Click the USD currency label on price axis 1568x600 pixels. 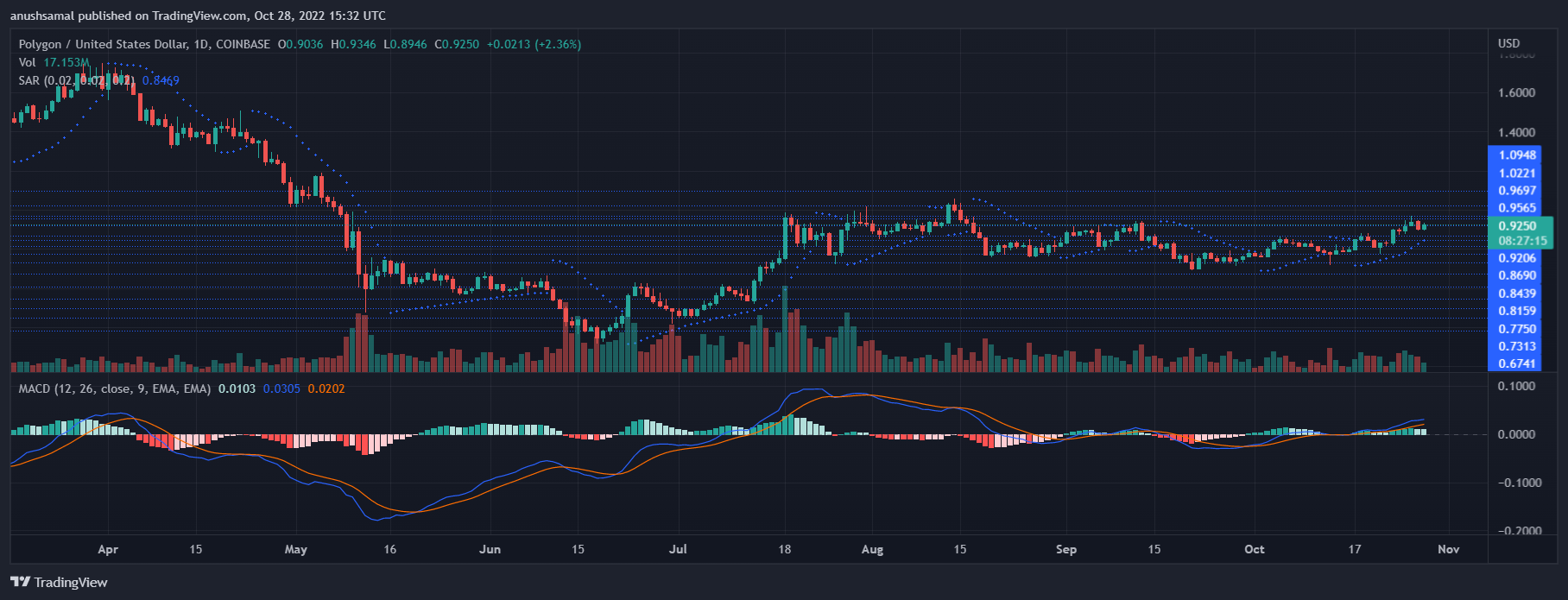(x=1508, y=43)
